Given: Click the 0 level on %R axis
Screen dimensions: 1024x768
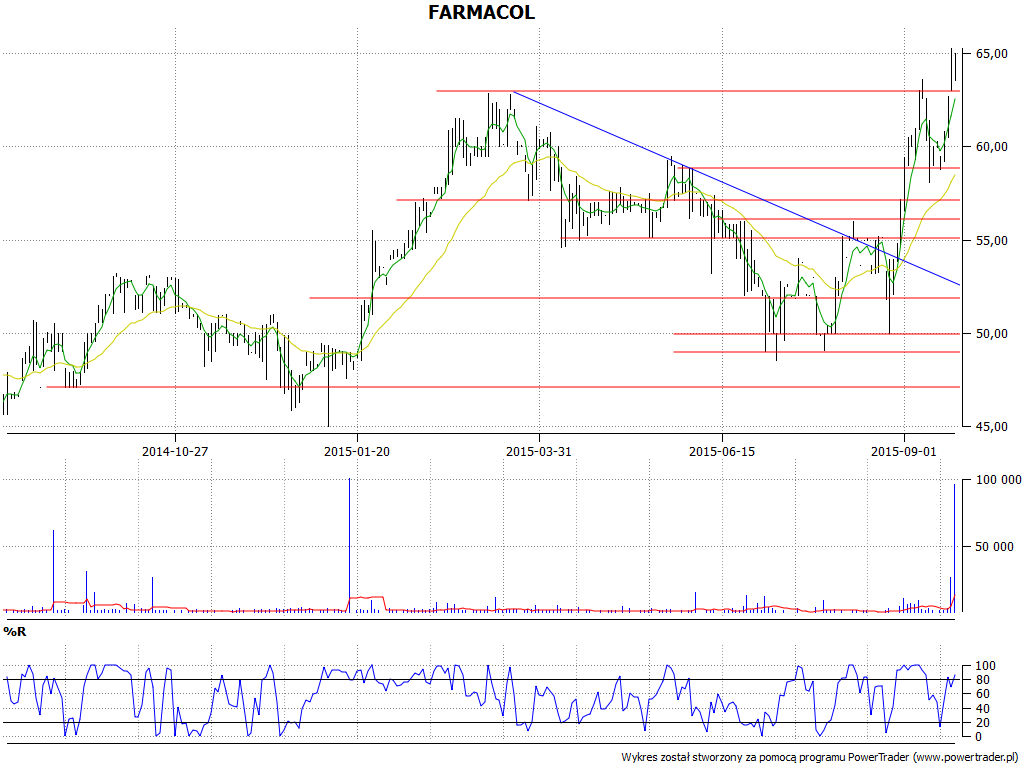Looking at the screenshot, I should tap(979, 737).
